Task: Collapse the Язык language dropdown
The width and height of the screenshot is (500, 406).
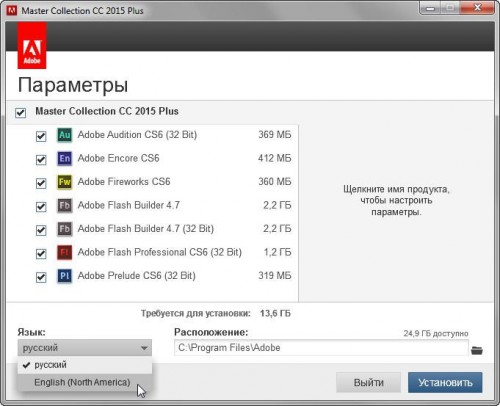Action: (85, 348)
